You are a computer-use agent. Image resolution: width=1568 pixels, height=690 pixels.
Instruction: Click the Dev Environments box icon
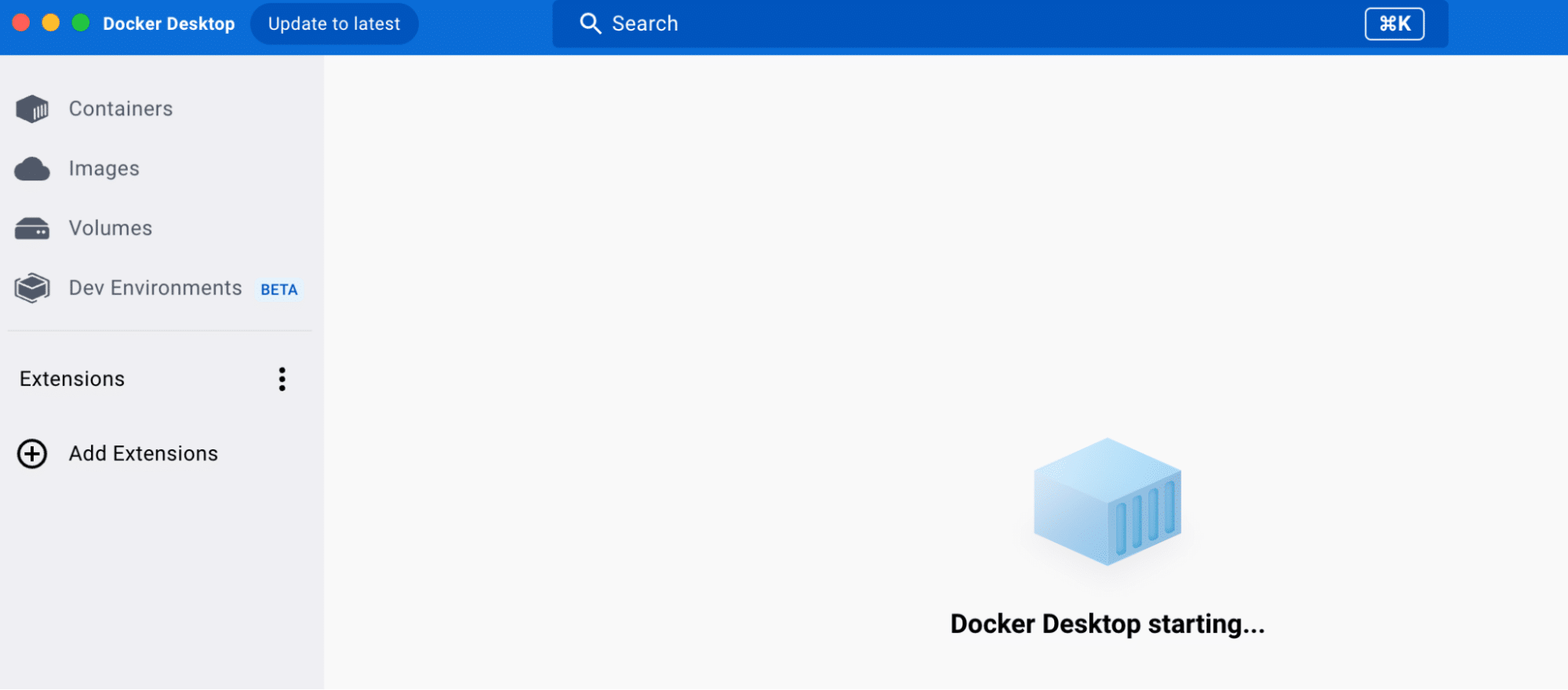click(x=32, y=288)
